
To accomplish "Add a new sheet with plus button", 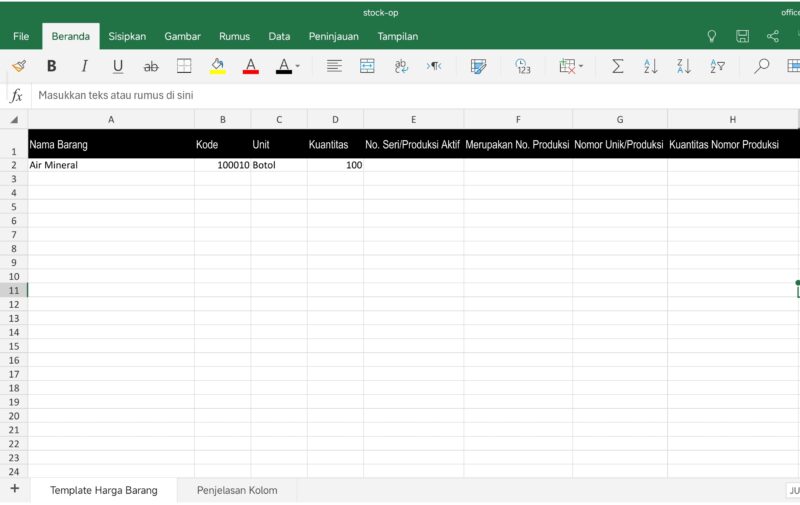I will point(14,489).
